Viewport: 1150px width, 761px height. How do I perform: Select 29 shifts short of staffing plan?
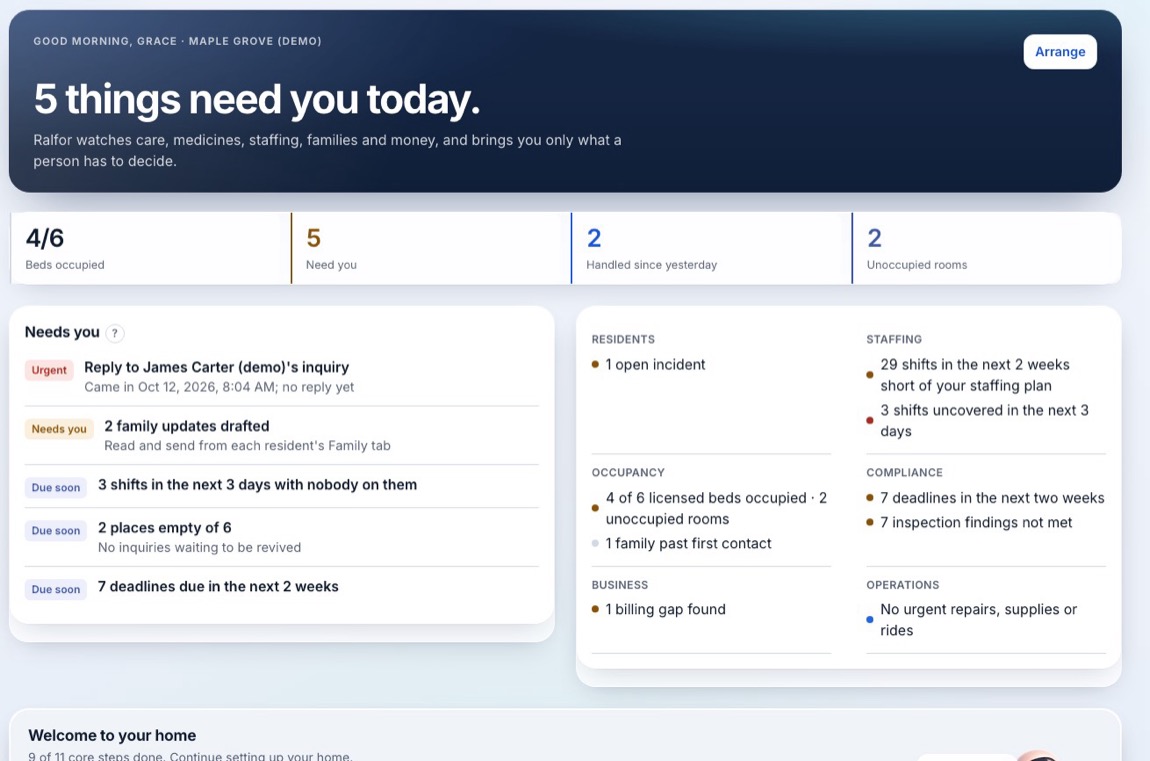point(975,375)
